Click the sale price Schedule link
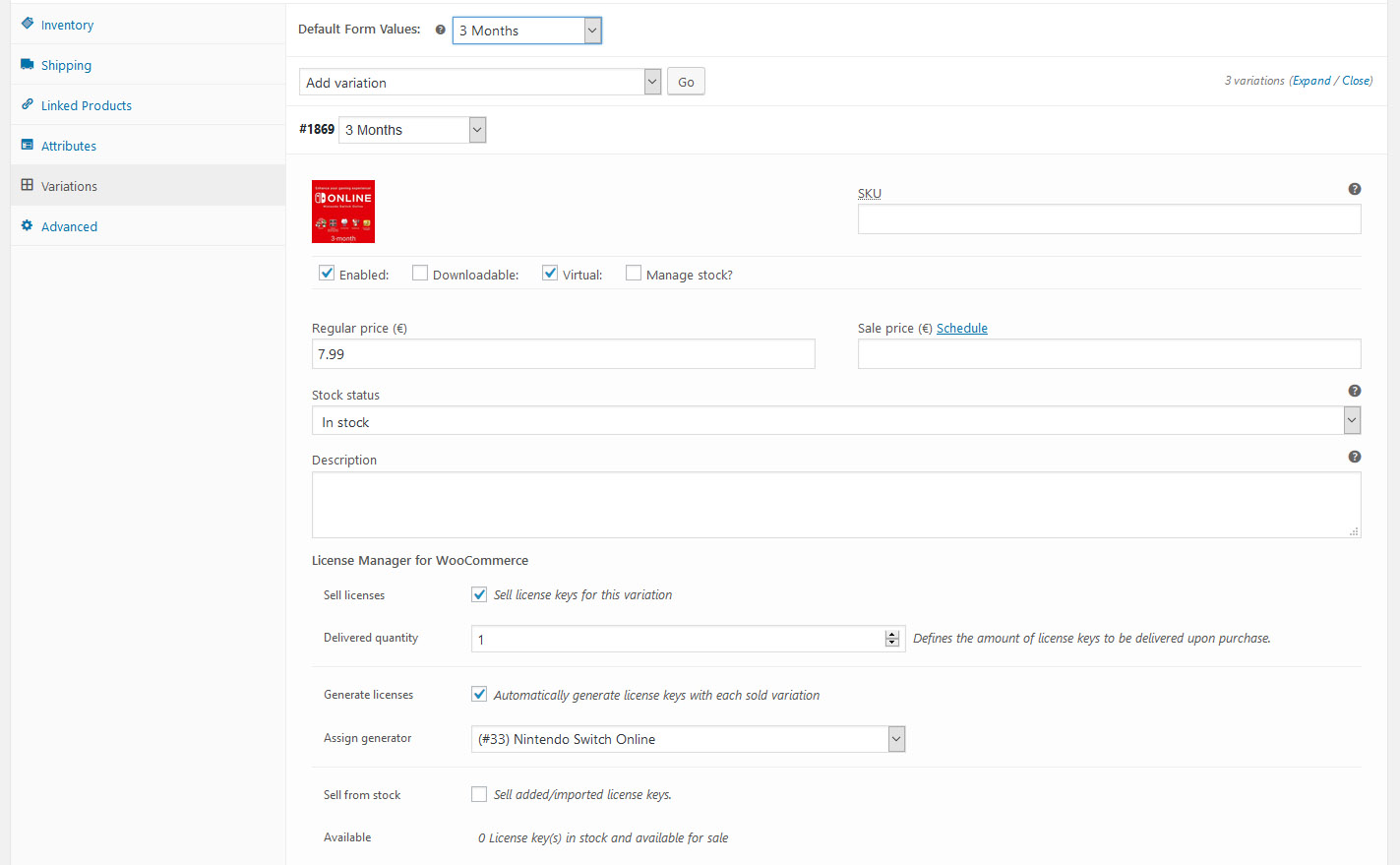The image size is (1400, 865). 961,328
